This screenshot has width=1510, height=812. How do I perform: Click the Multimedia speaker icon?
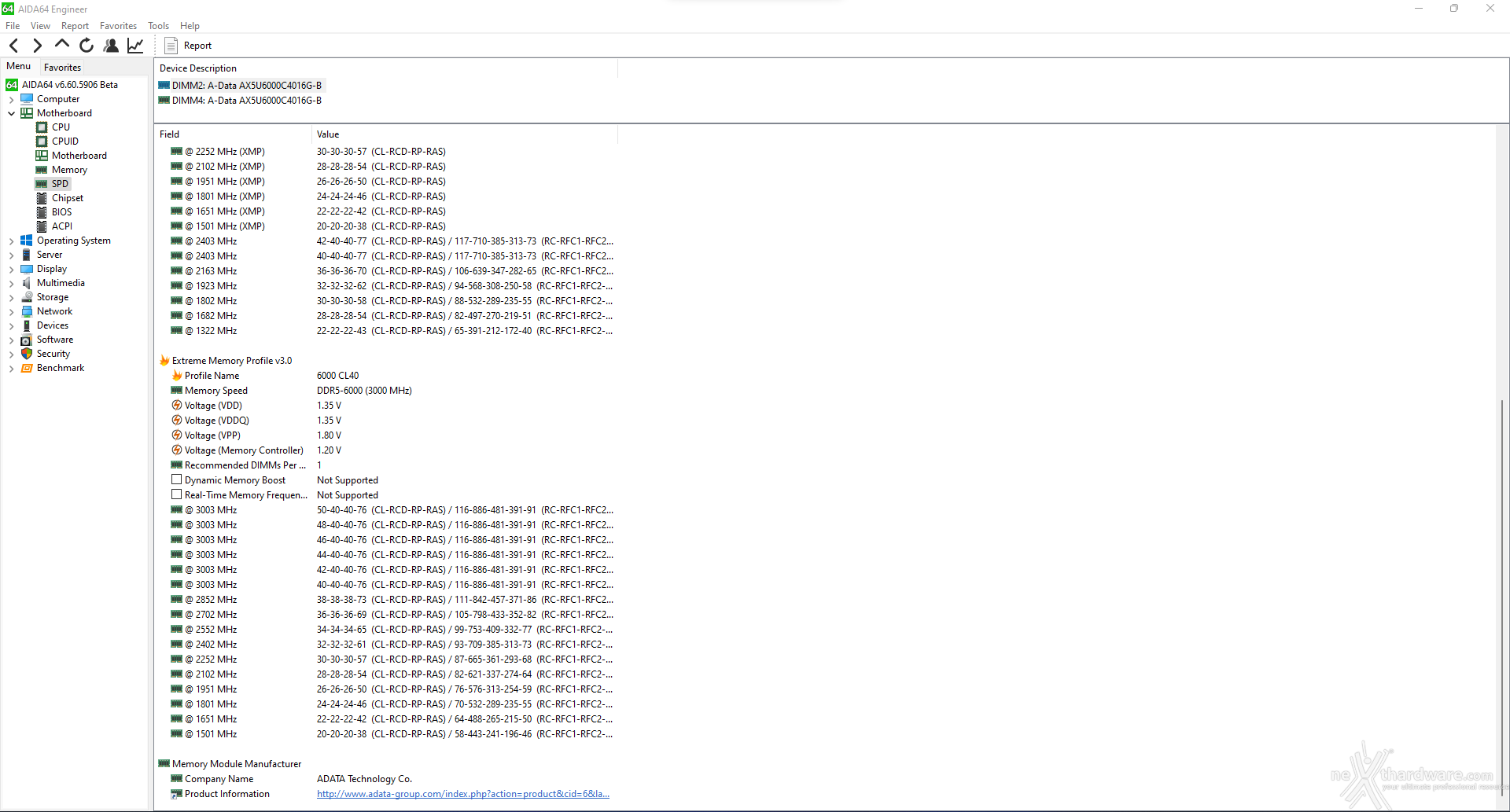[x=27, y=283]
